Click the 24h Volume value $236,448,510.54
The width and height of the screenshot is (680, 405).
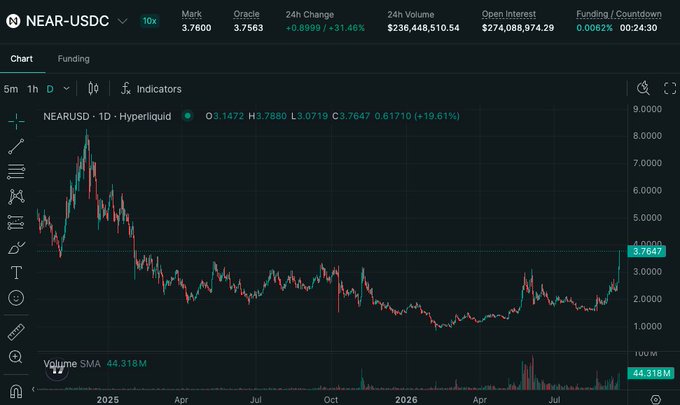423,28
